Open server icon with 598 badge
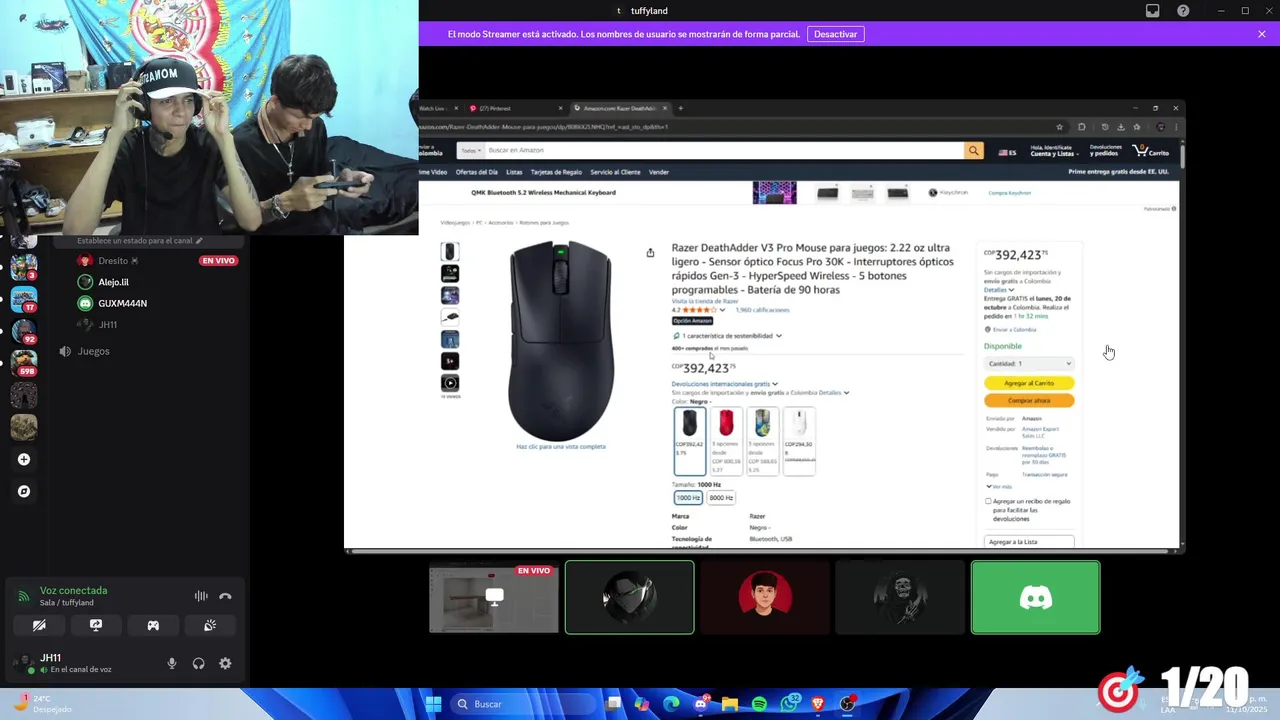This screenshot has width=1280, height=720. (x=24, y=362)
